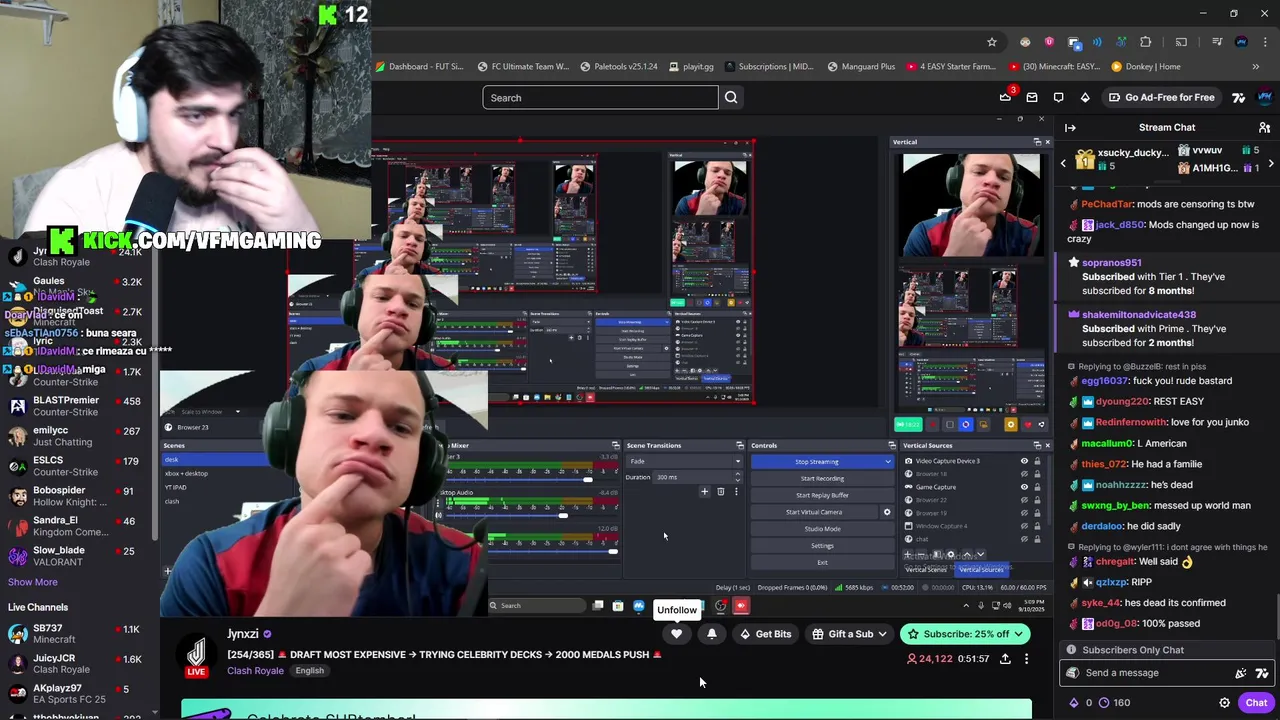Open 7TV emote menu in message box

(x=1262, y=673)
